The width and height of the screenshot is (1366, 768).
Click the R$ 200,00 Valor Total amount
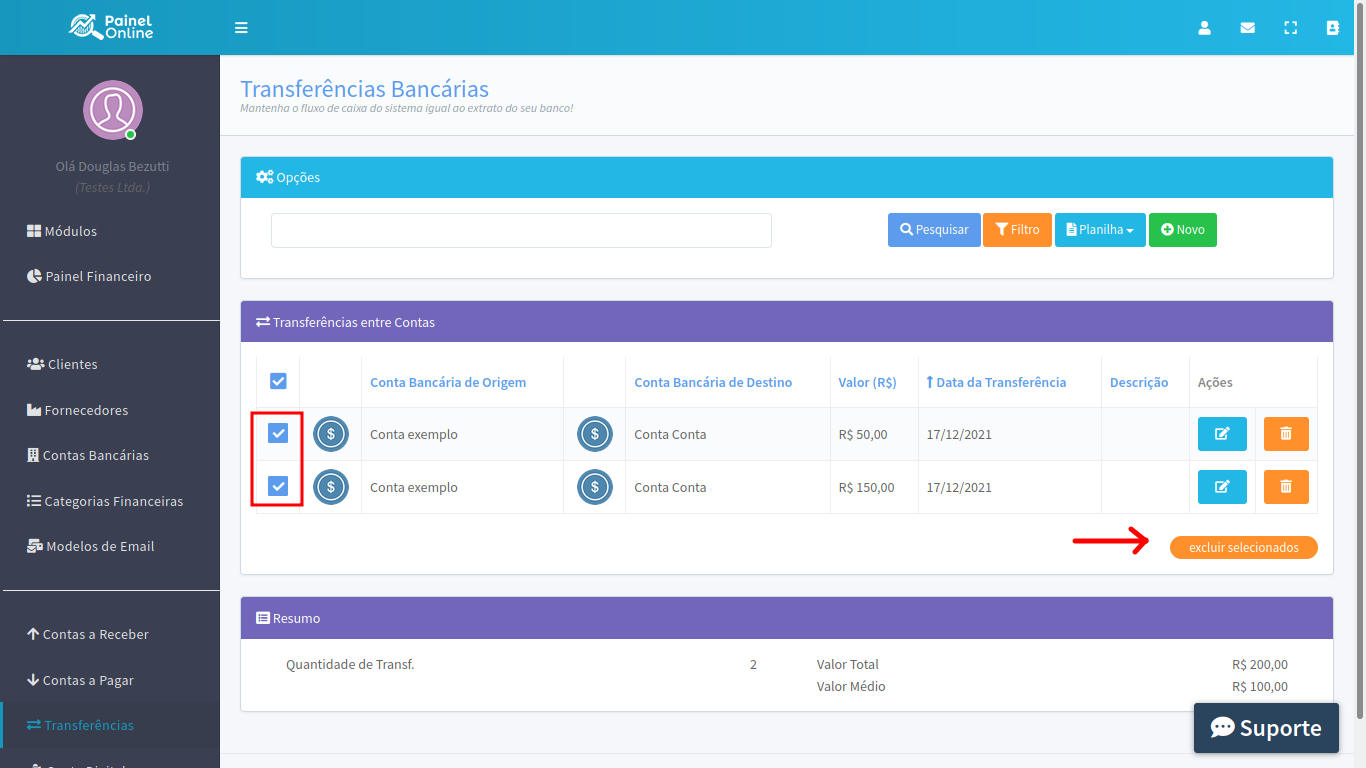1260,664
